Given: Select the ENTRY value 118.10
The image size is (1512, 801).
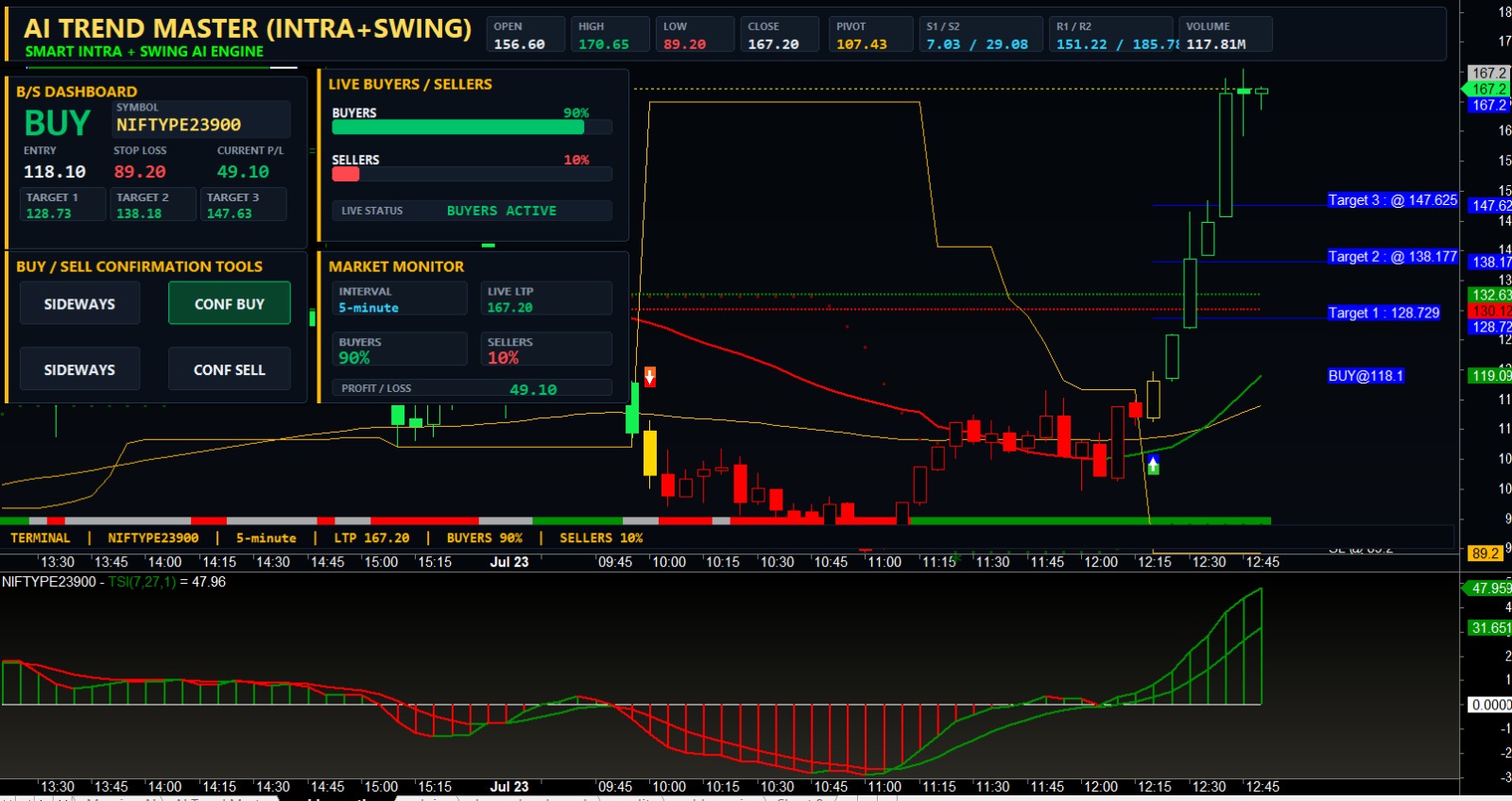Looking at the screenshot, I should 54,172.
